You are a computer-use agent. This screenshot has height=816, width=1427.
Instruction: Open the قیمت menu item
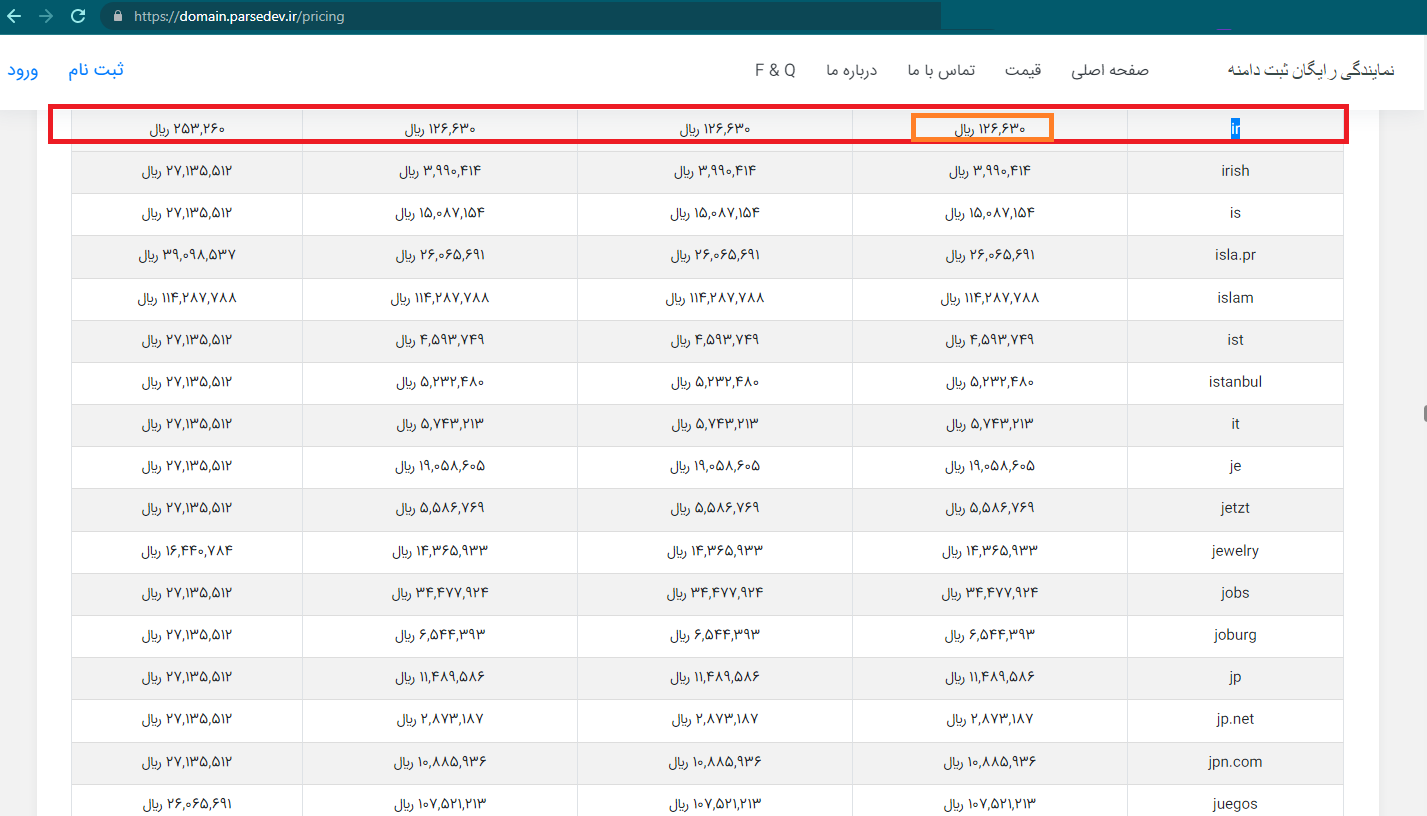1023,70
